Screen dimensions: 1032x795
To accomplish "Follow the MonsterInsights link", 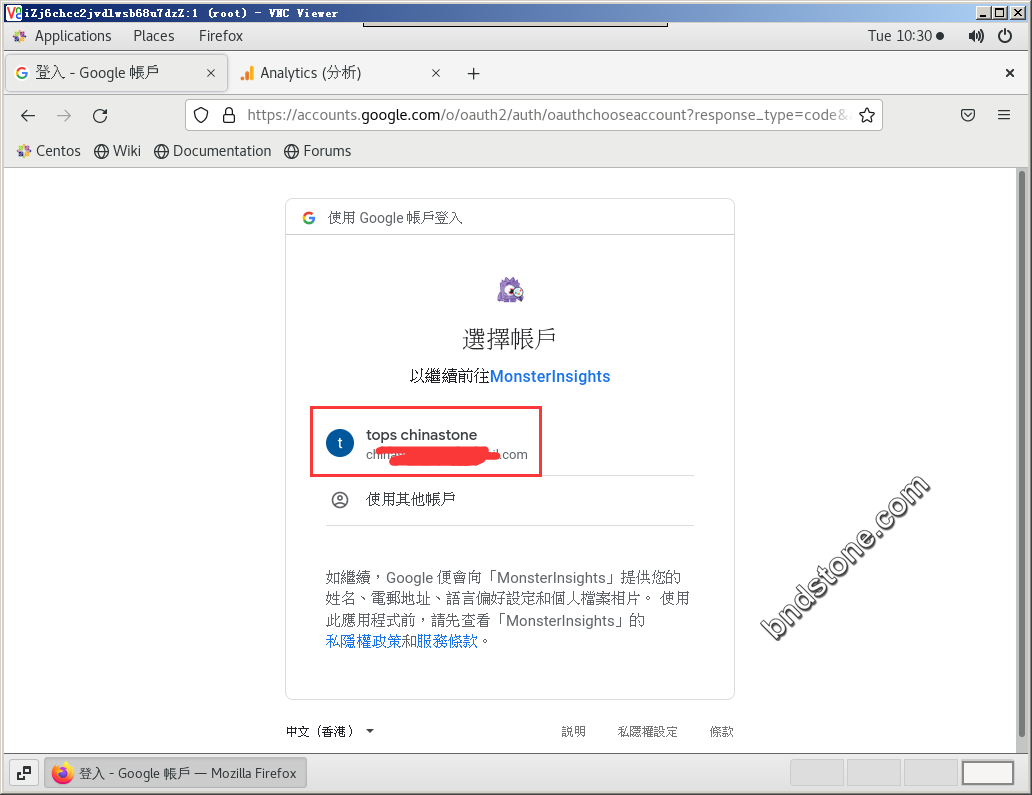I will (550, 376).
